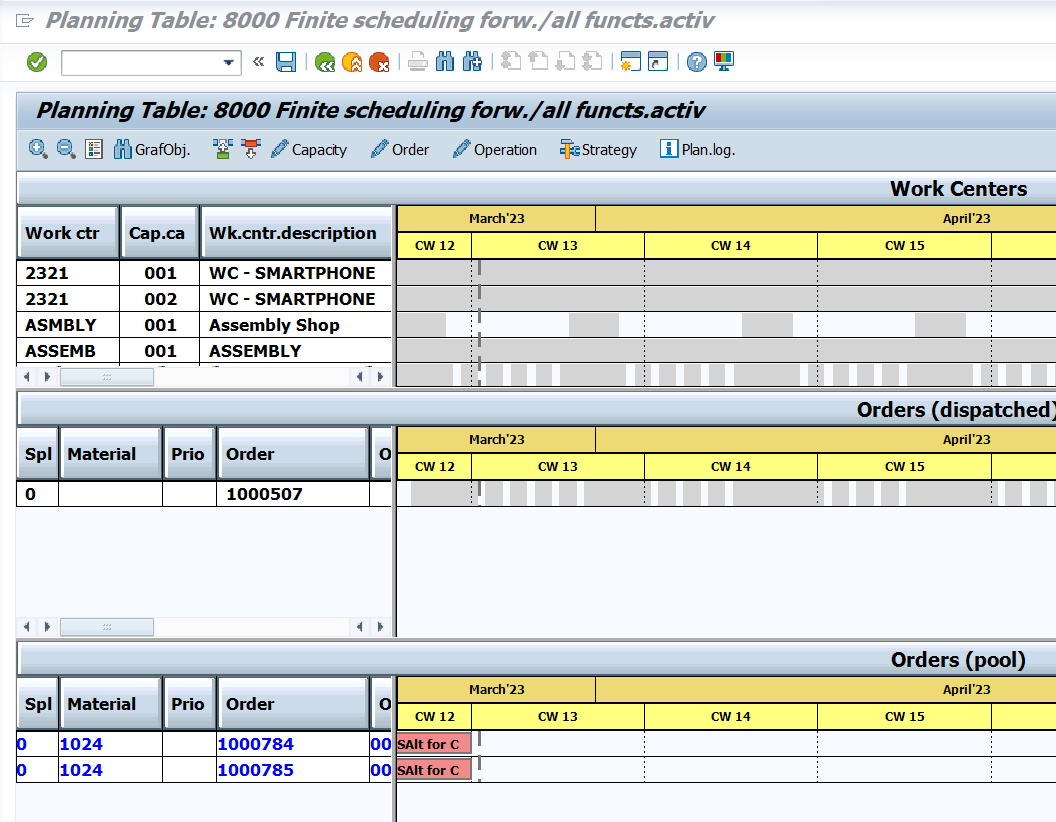Open the planning table legend icon
This screenshot has width=1056, height=822.
[93, 149]
